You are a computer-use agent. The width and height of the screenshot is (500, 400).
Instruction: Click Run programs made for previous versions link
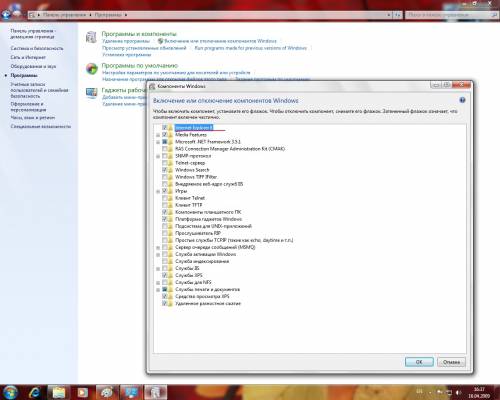click(251, 48)
